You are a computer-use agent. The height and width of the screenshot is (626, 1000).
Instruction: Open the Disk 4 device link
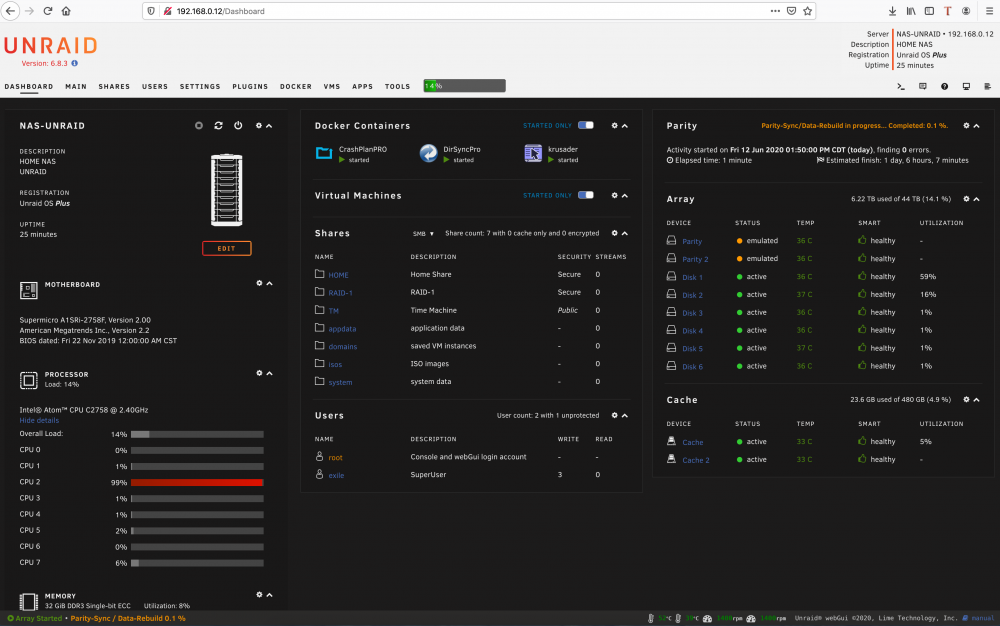point(693,331)
